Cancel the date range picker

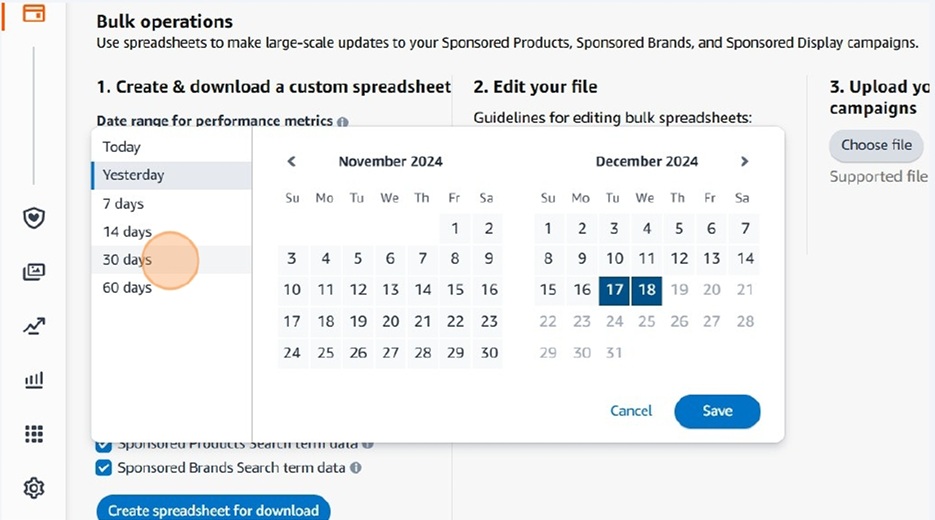(x=631, y=411)
